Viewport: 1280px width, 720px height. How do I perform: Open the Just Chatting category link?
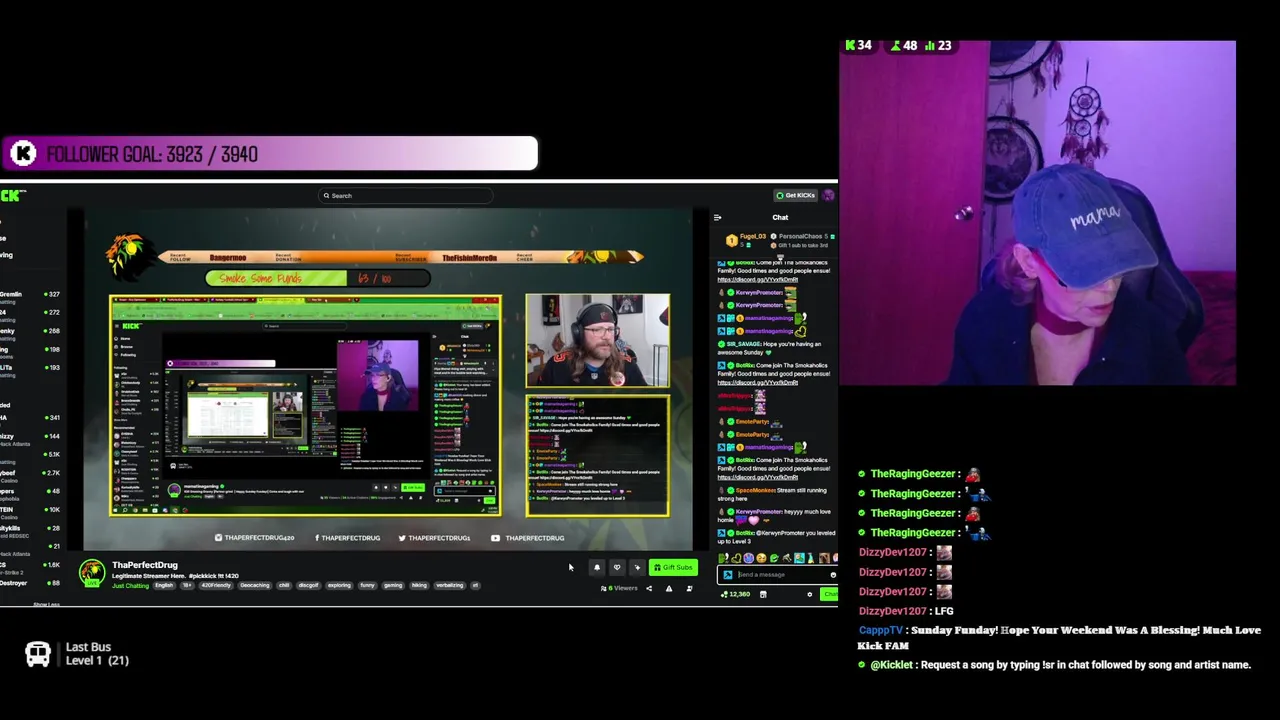[x=130, y=585]
